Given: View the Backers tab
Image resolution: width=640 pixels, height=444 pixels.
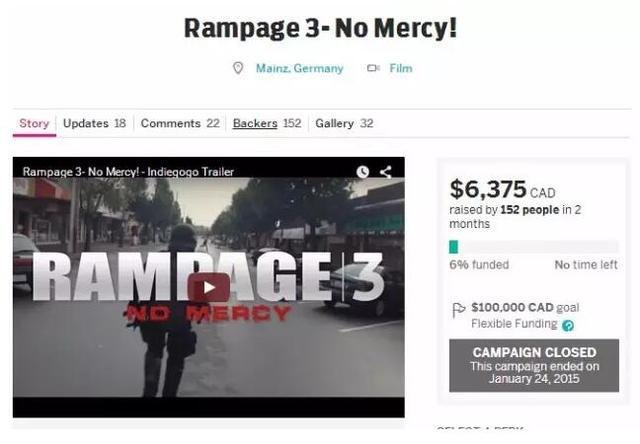Looking at the screenshot, I should [267, 123].
